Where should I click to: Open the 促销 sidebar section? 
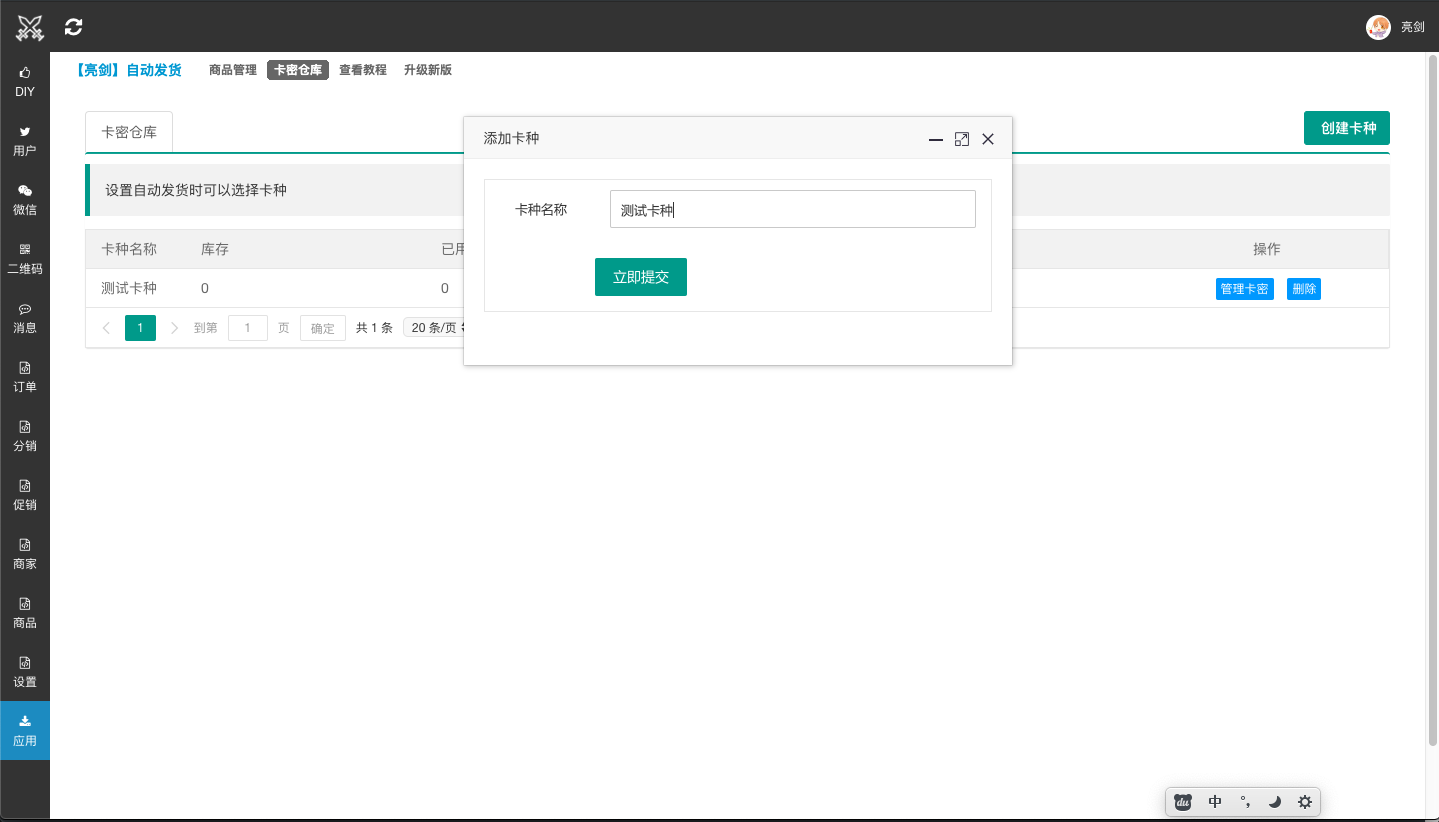pos(25,495)
